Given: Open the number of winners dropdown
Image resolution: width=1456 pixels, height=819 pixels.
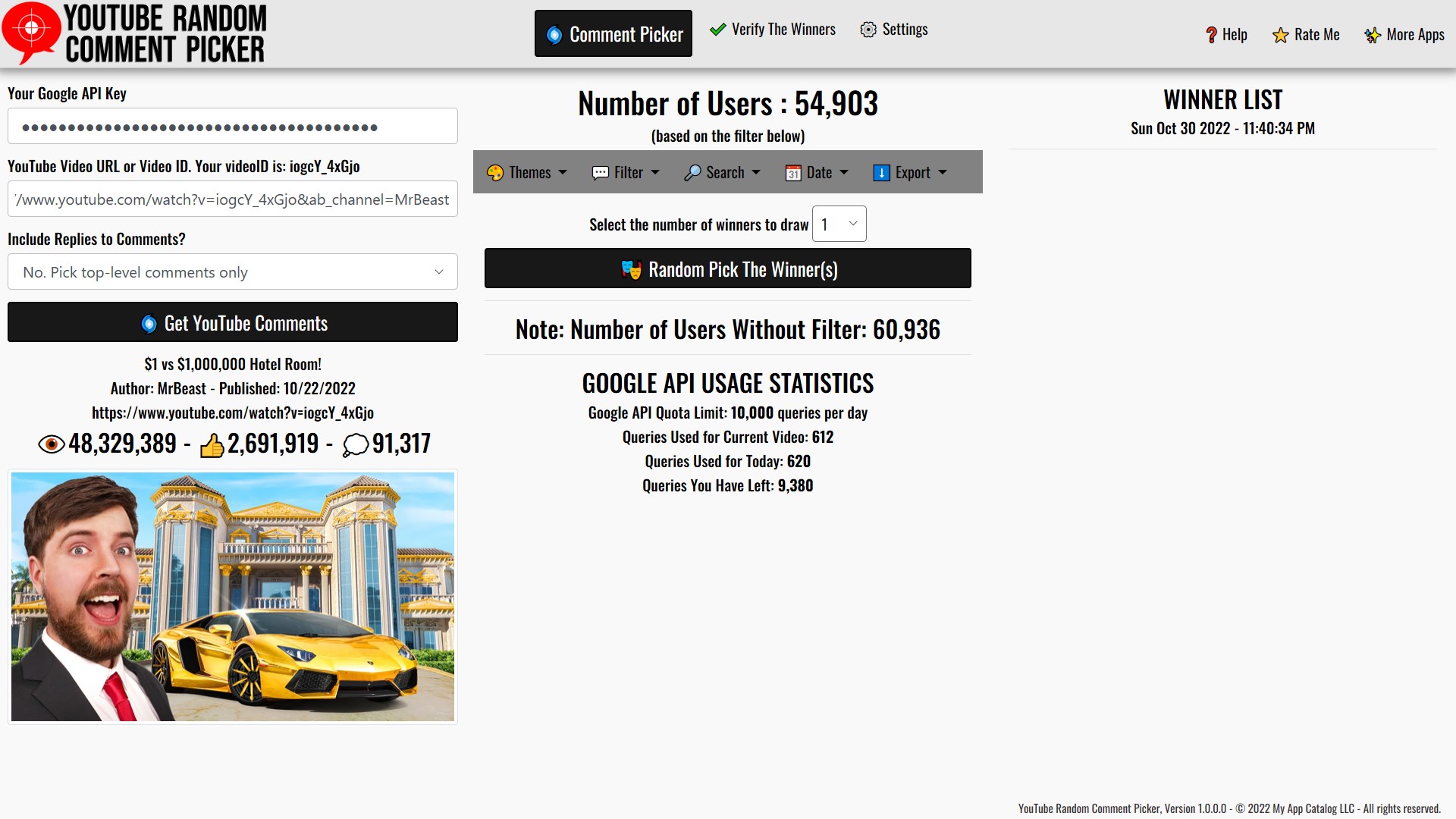Looking at the screenshot, I should click(x=839, y=224).
